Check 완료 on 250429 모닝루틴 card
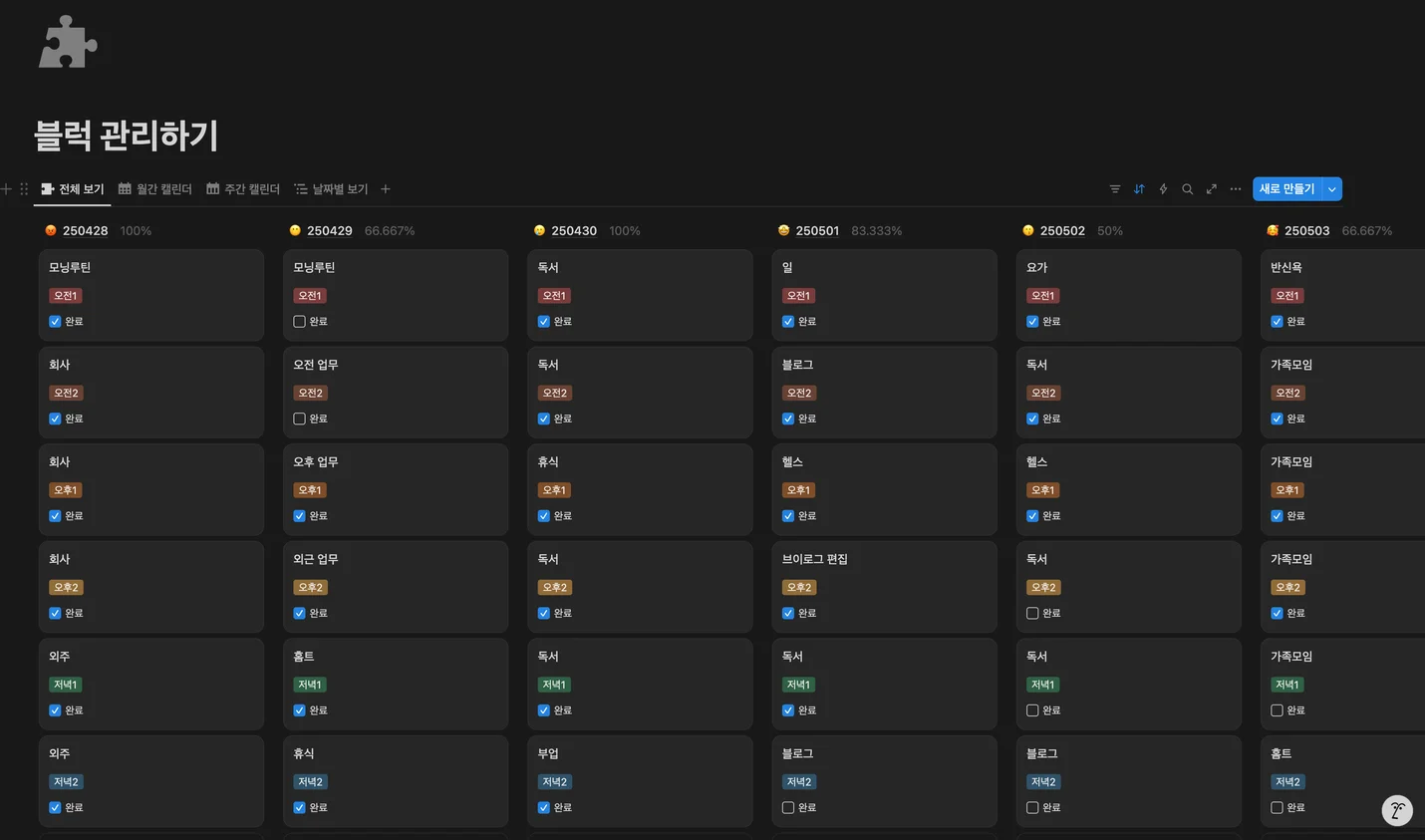This screenshot has width=1425, height=840. [299, 321]
